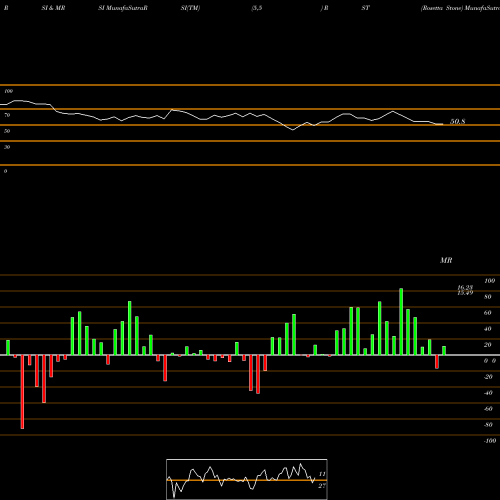Click the 100 label on right MR axis
This screenshot has height=500, width=500.
(490, 281)
